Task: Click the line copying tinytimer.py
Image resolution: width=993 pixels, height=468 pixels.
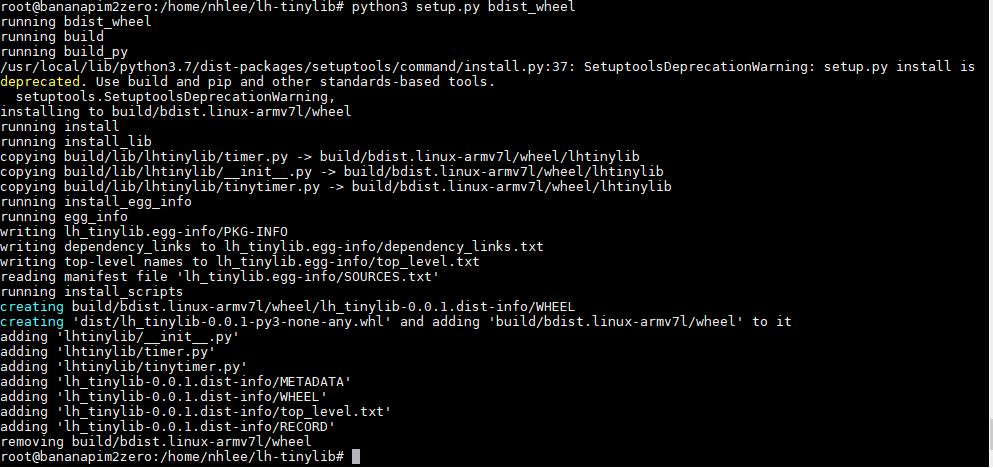Action: [x=336, y=187]
